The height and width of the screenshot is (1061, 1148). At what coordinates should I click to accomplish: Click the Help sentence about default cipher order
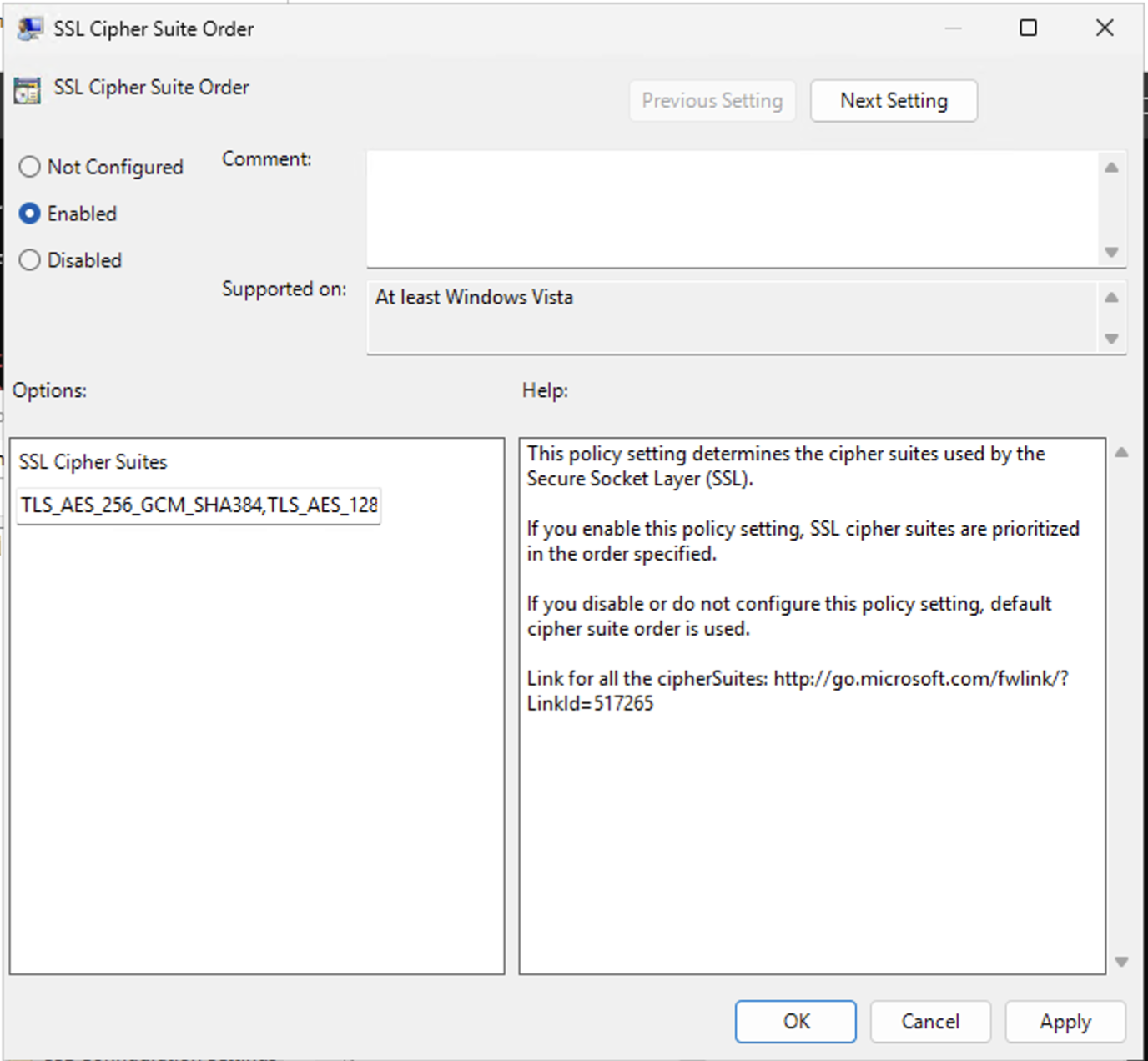(x=788, y=616)
